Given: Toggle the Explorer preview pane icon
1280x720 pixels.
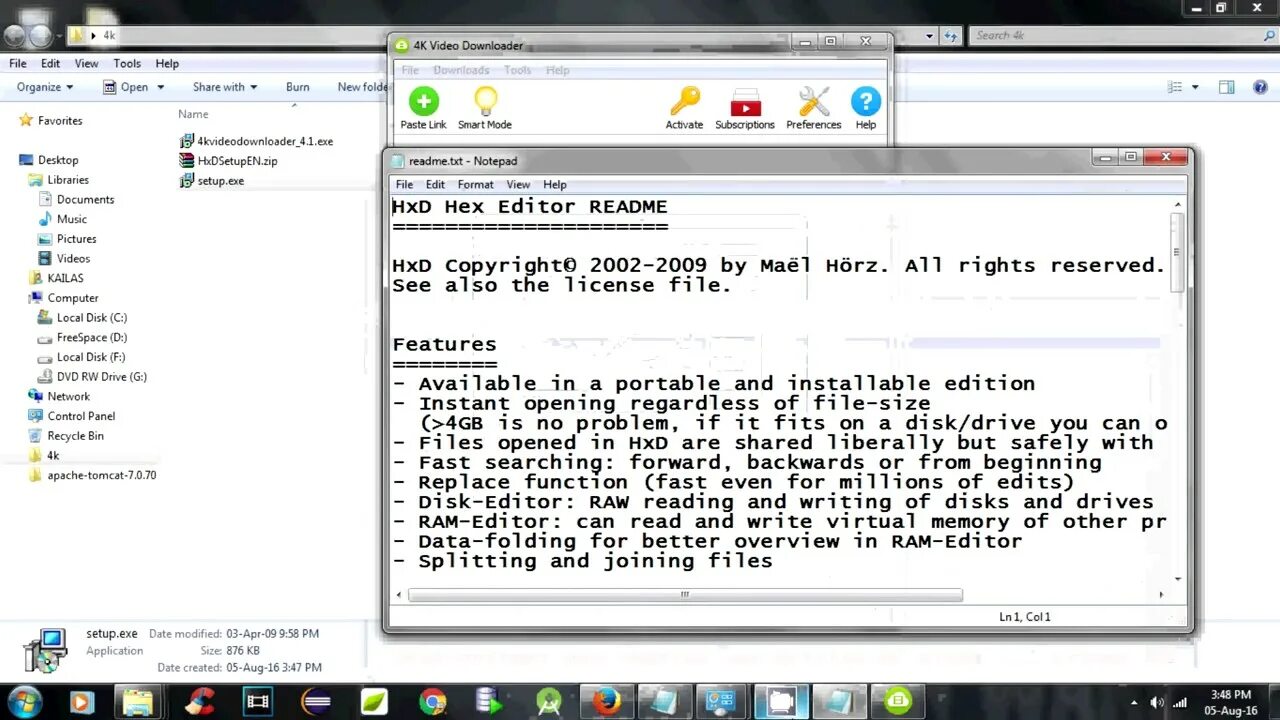Looking at the screenshot, I should click(x=1228, y=87).
